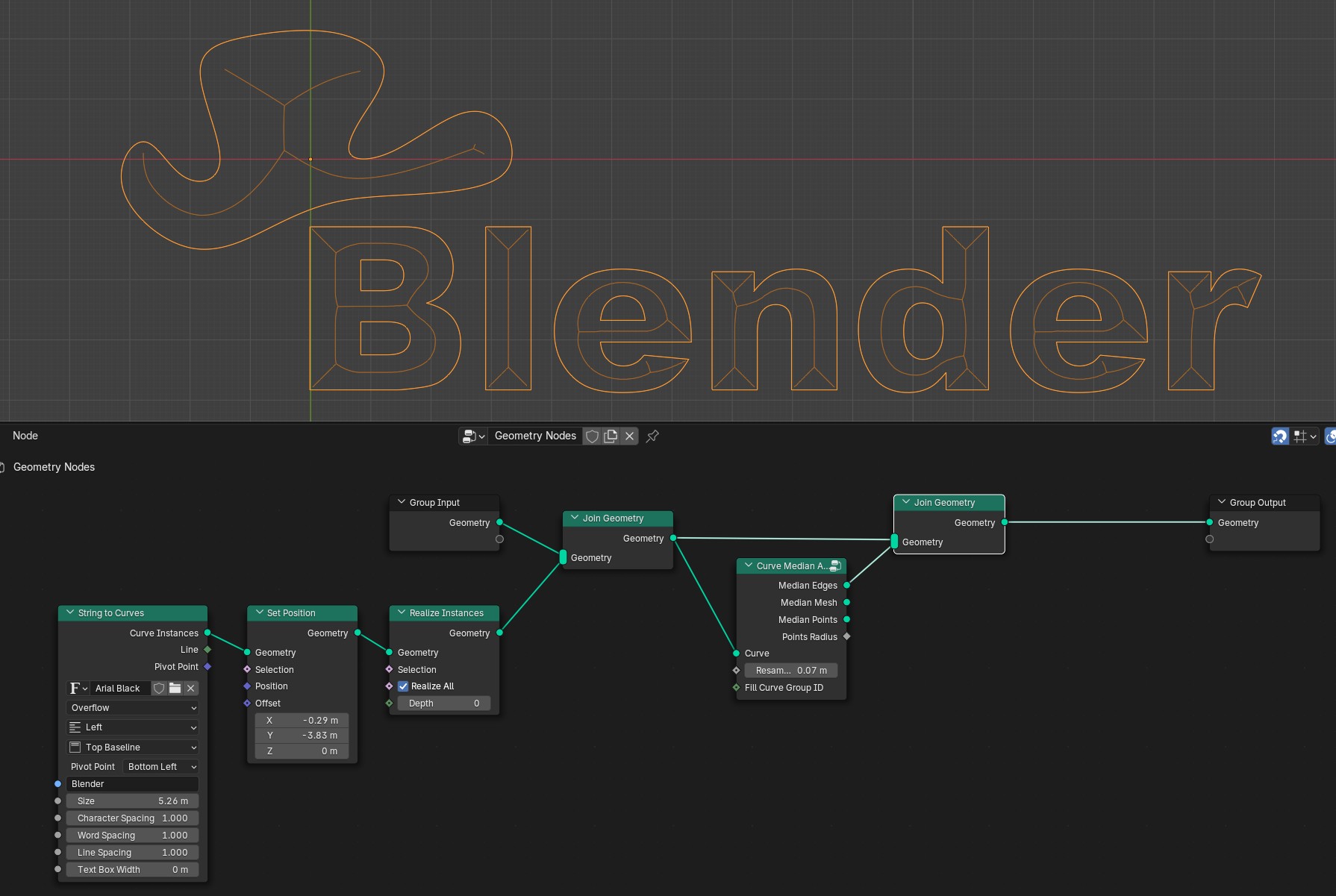This screenshot has height=896, width=1336.
Task: Click the Geometry Nodes name field
Action: click(x=535, y=436)
